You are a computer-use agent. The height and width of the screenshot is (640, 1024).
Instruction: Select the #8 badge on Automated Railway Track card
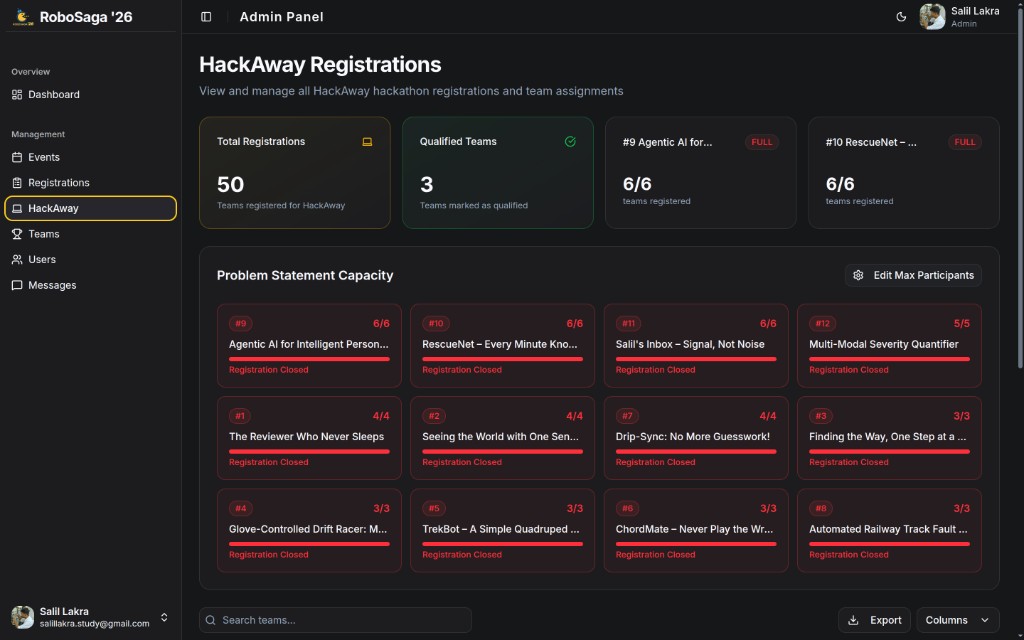821,509
